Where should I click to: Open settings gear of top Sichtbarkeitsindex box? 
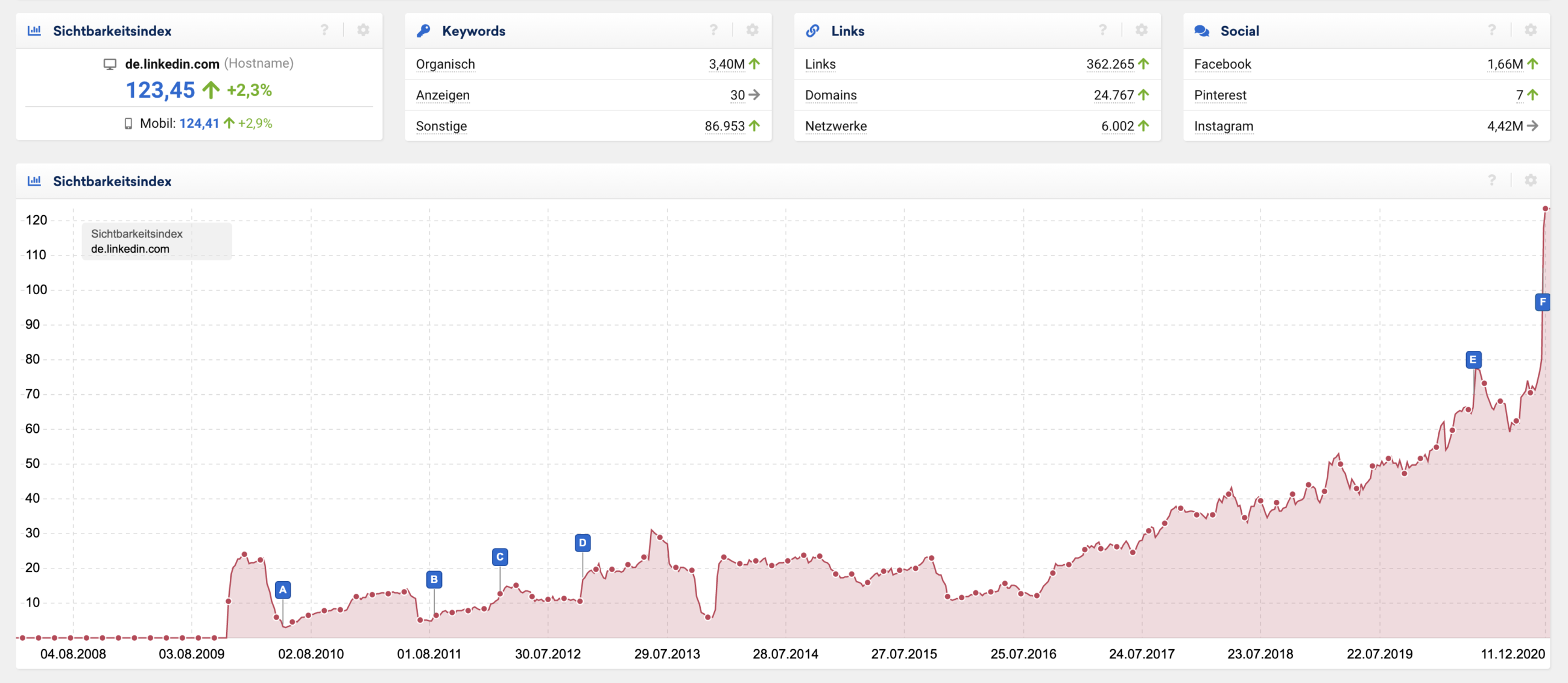point(364,30)
